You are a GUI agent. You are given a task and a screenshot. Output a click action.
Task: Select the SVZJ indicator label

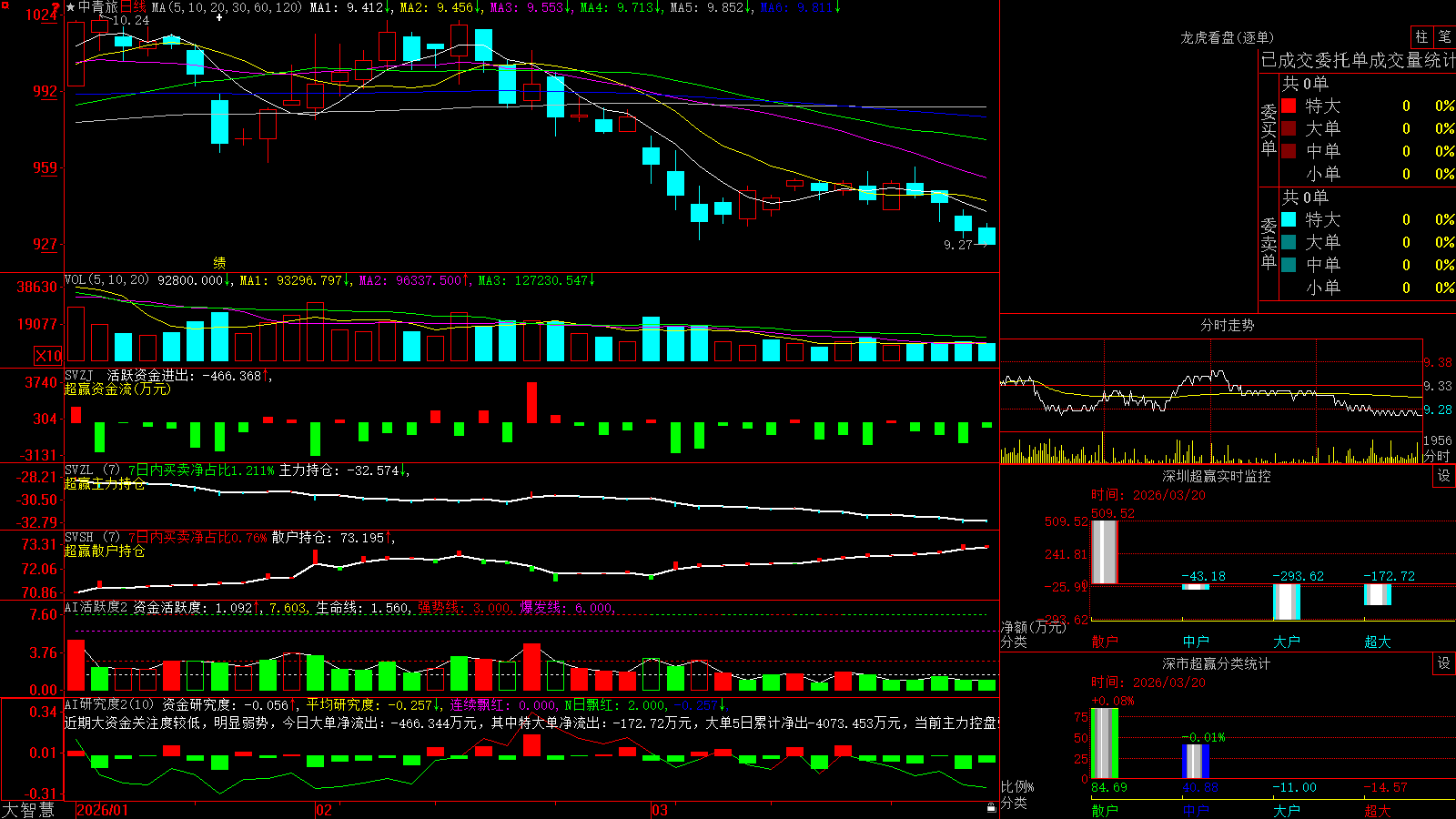(x=78, y=375)
